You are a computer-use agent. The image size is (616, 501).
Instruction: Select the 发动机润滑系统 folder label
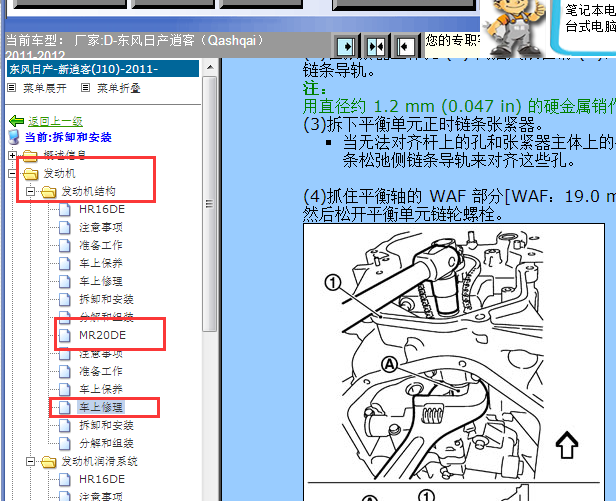tap(99, 461)
